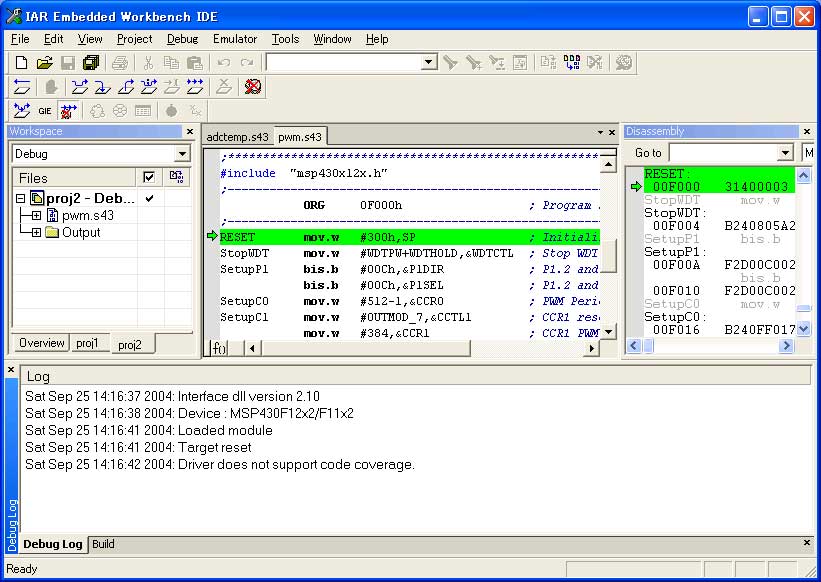
Task: Click the Disassembly horizontal scrollbar right arrow
Action: (786, 346)
